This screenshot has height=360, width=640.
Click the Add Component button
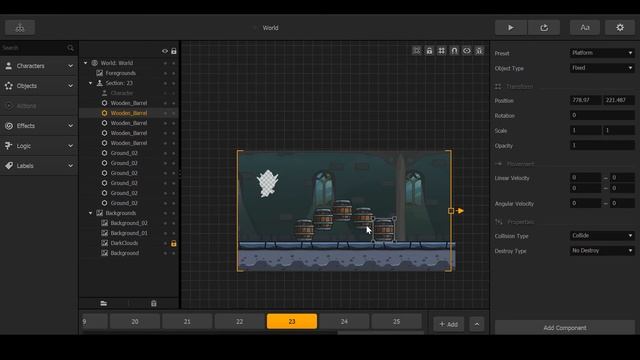tap(565, 327)
